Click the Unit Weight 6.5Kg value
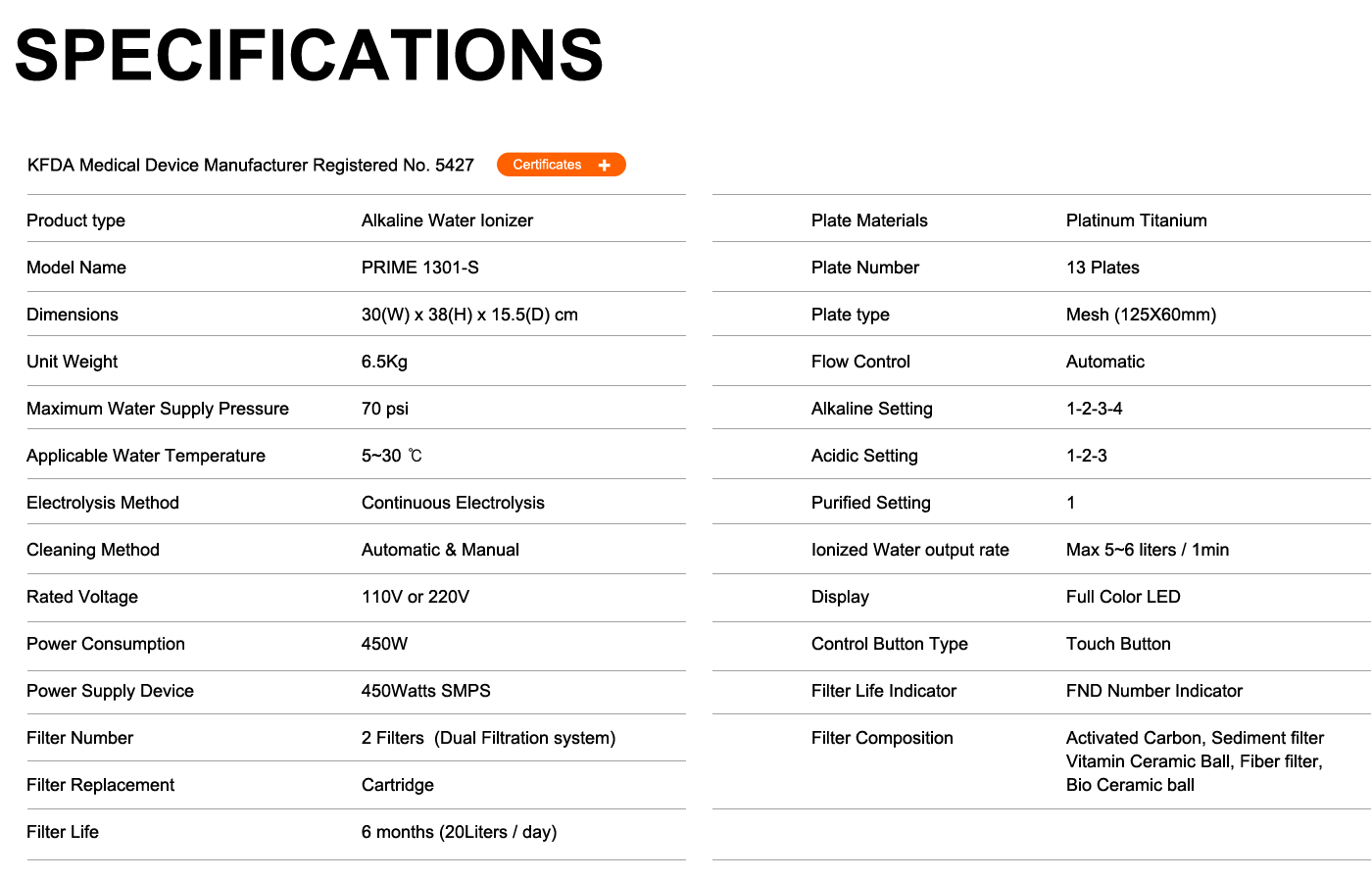Screen dimensions: 1372x879 coord(384,362)
